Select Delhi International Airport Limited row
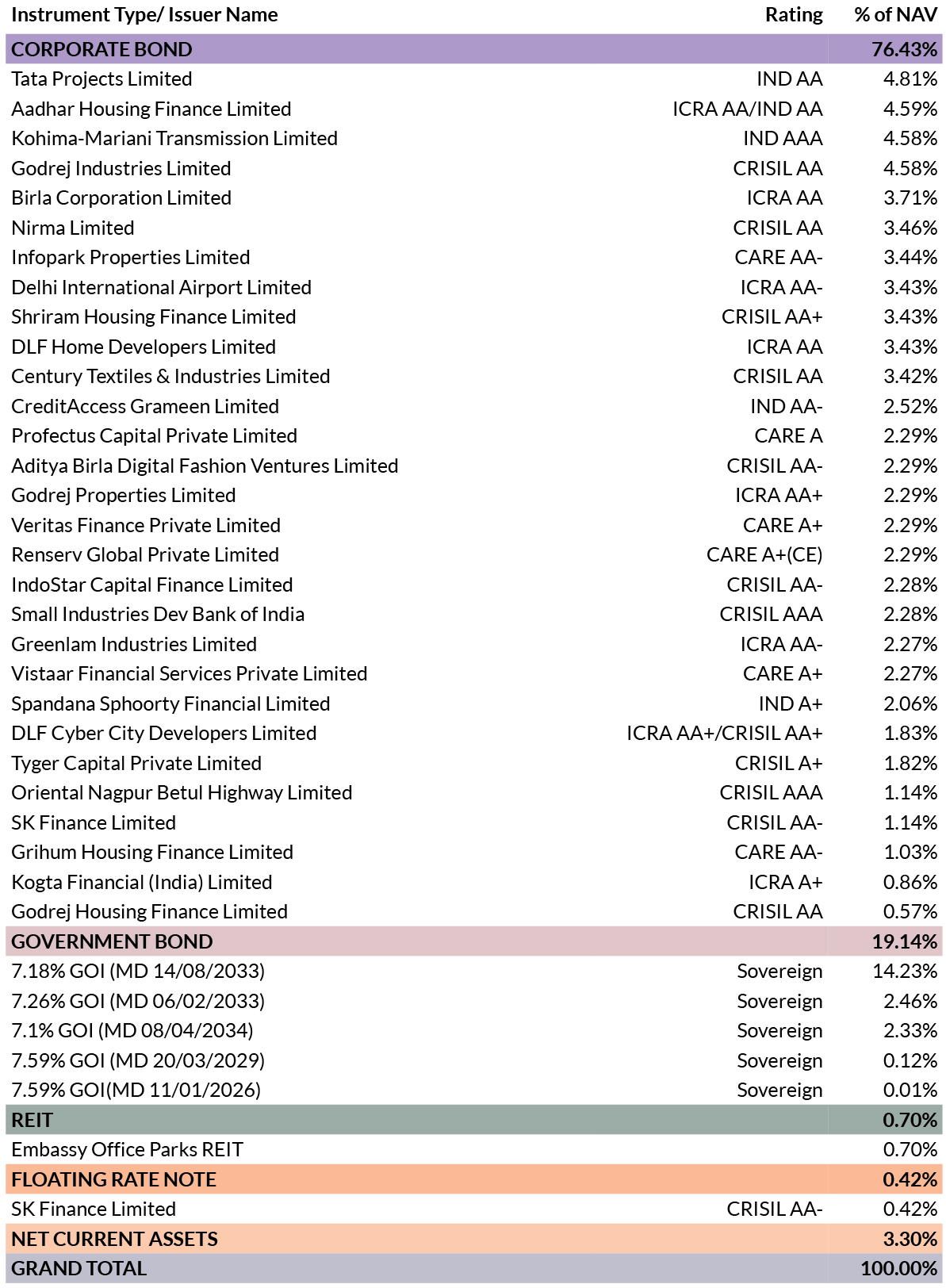Screen dimensions: 946x1288 (473, 287)
